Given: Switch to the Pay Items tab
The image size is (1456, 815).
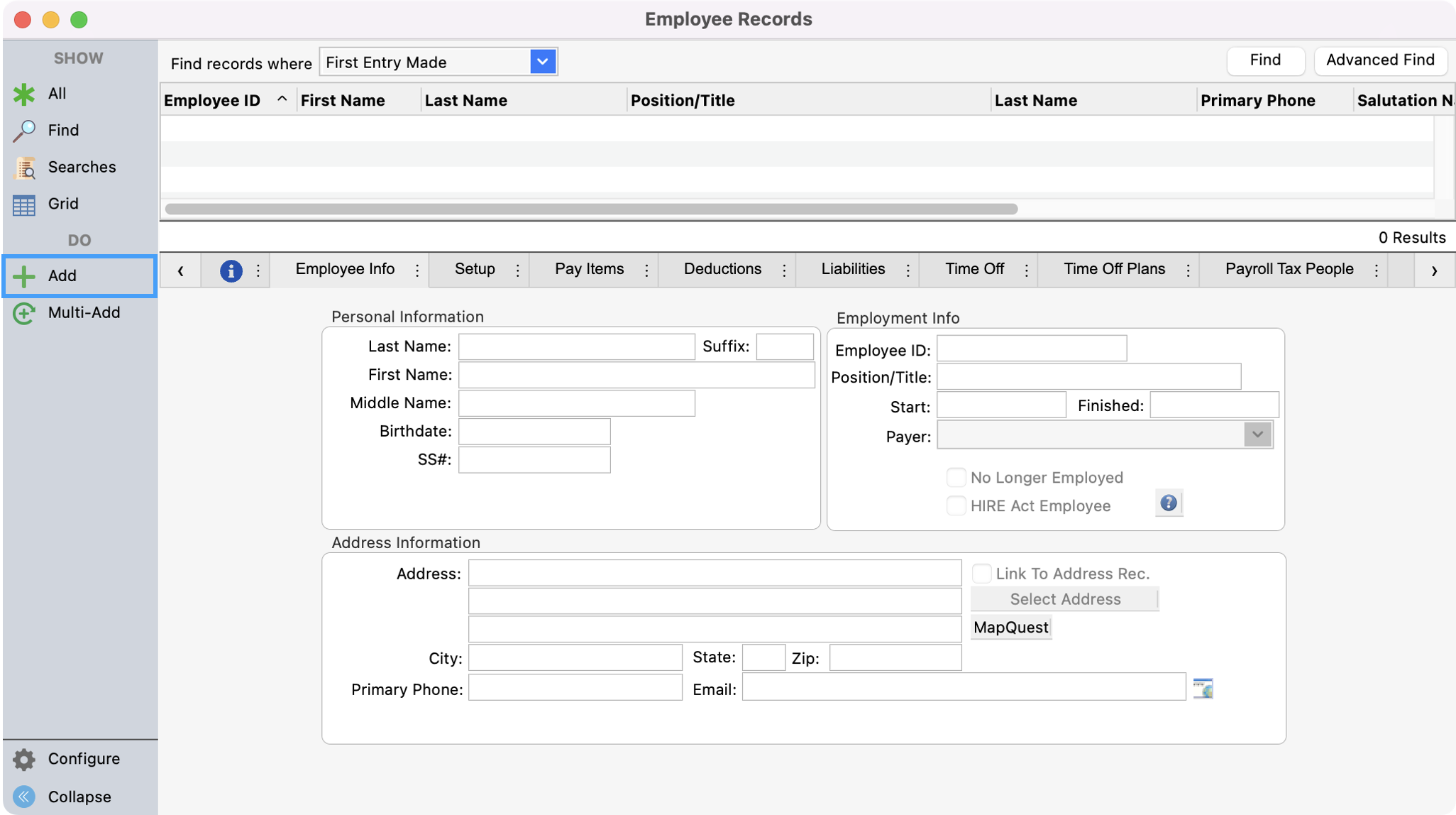Looking at the screenshot, I should click(x=589, y=269).
